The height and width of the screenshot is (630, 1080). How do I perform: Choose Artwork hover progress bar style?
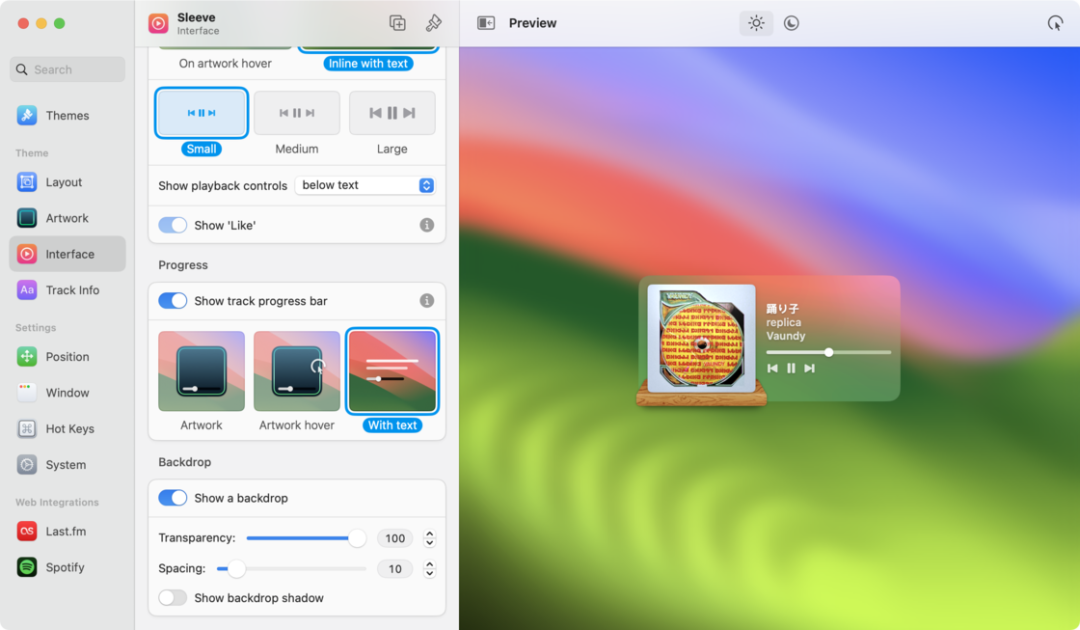[297, 371]
